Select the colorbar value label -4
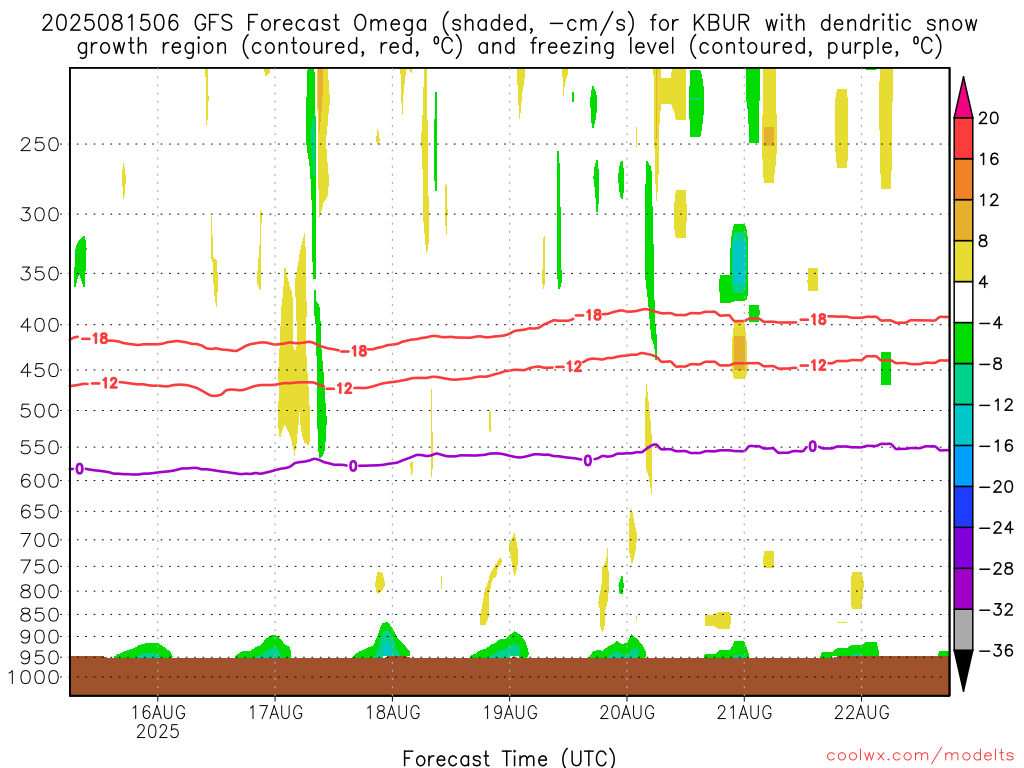Viewport: 1024px width, 768px height. [991, 323]
